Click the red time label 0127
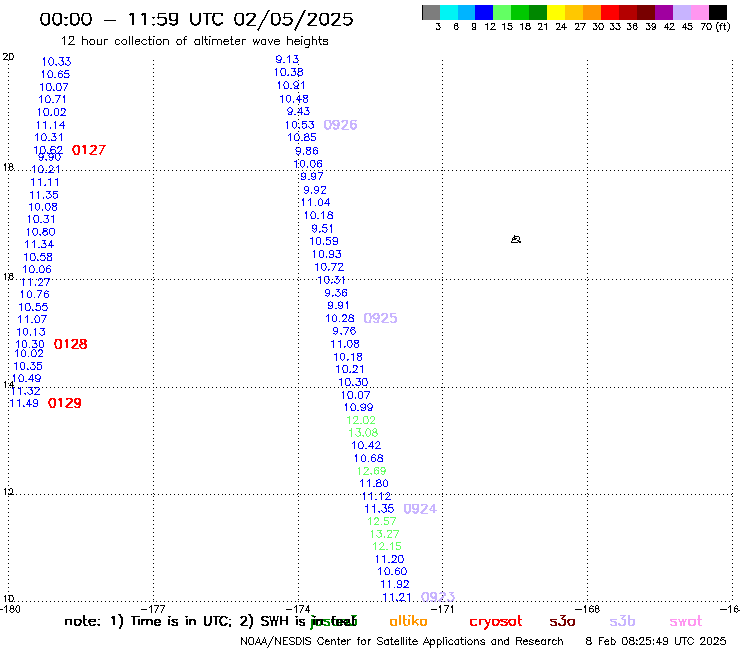Screen dimensions: 740x650 89,150
